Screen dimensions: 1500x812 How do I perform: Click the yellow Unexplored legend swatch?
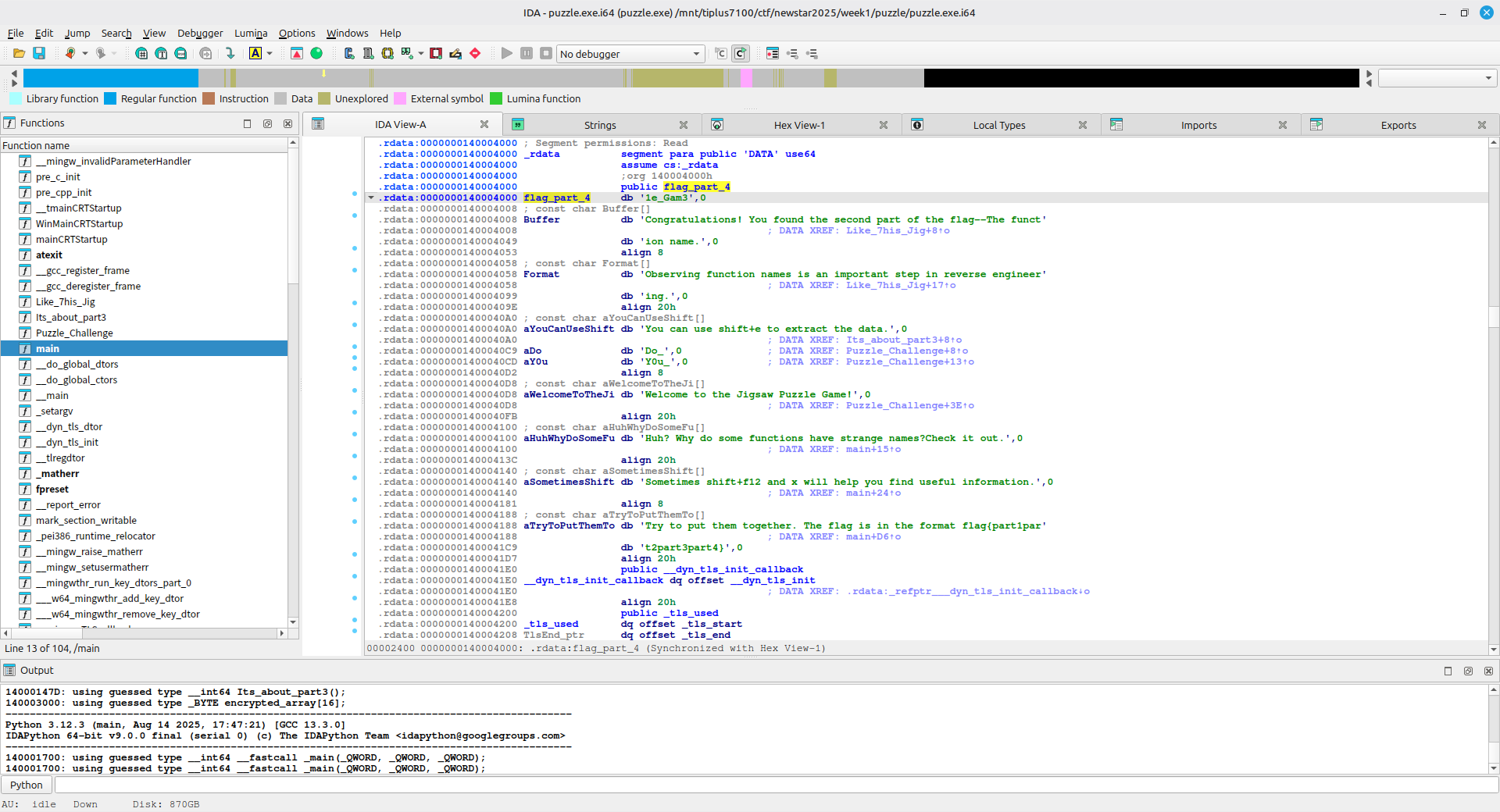coord(324,98)
